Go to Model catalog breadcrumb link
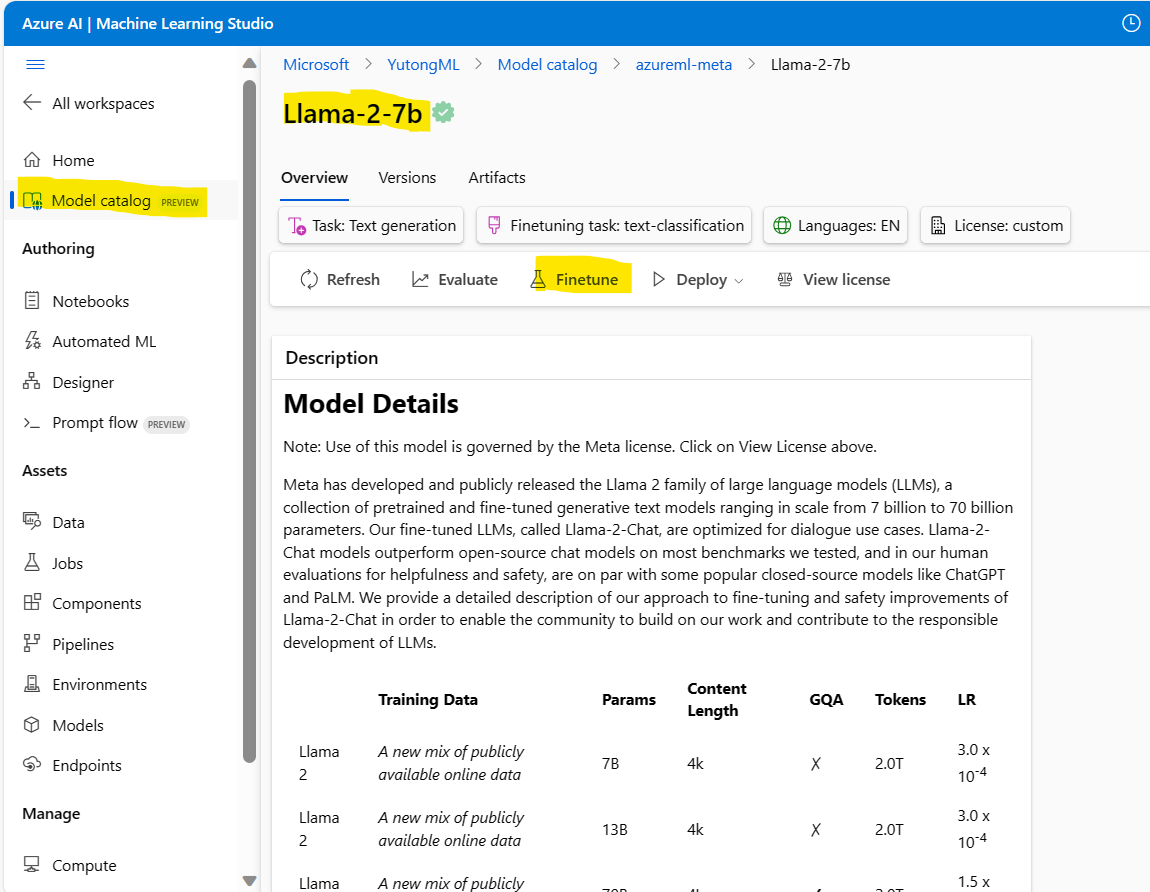This screenshot has width=1150, height=892. [x=547, y=65]
